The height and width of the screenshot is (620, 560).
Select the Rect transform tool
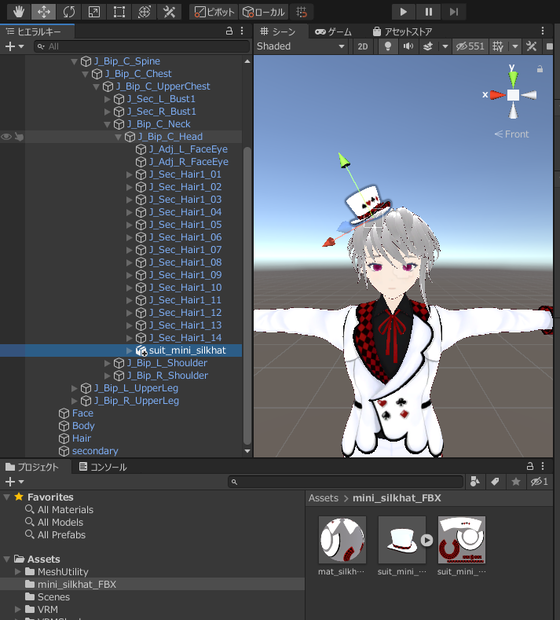pos(119,12)
